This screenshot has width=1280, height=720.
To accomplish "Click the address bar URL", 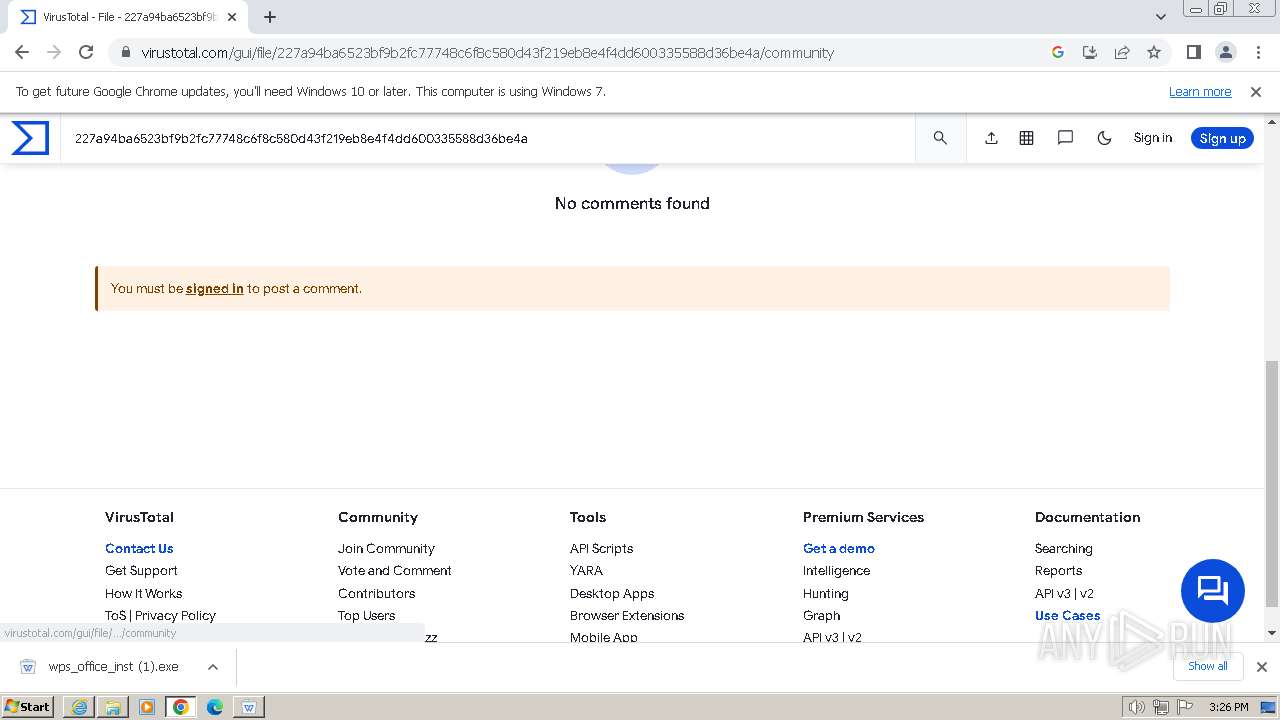I will coord(487,53).
